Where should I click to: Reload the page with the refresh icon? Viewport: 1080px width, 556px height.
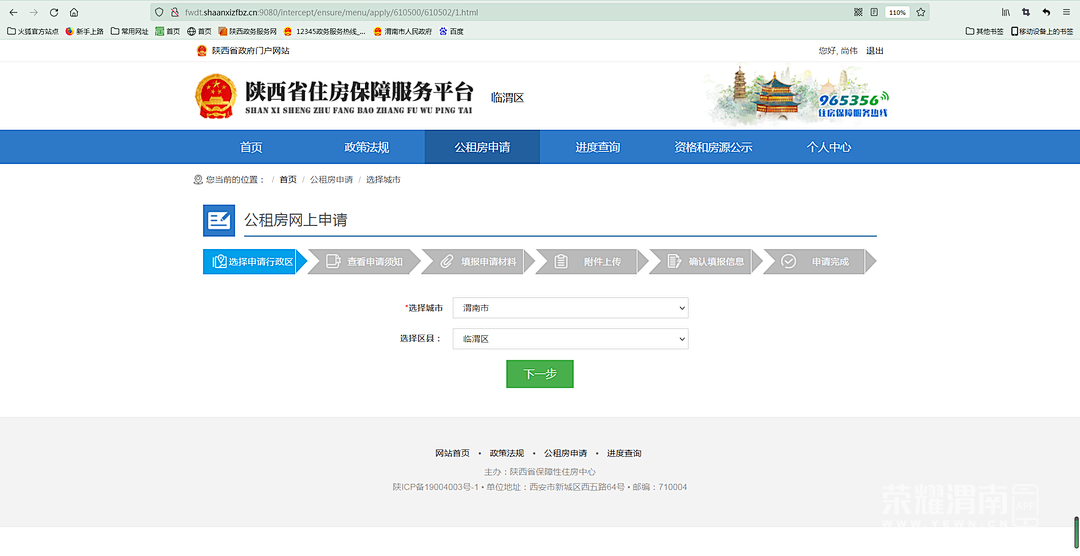(53, 12)
